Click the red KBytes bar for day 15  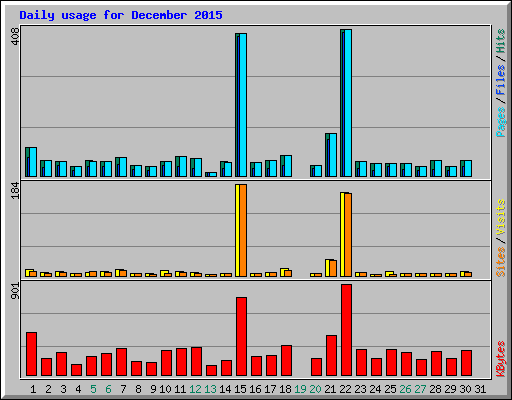pos(241,337)
